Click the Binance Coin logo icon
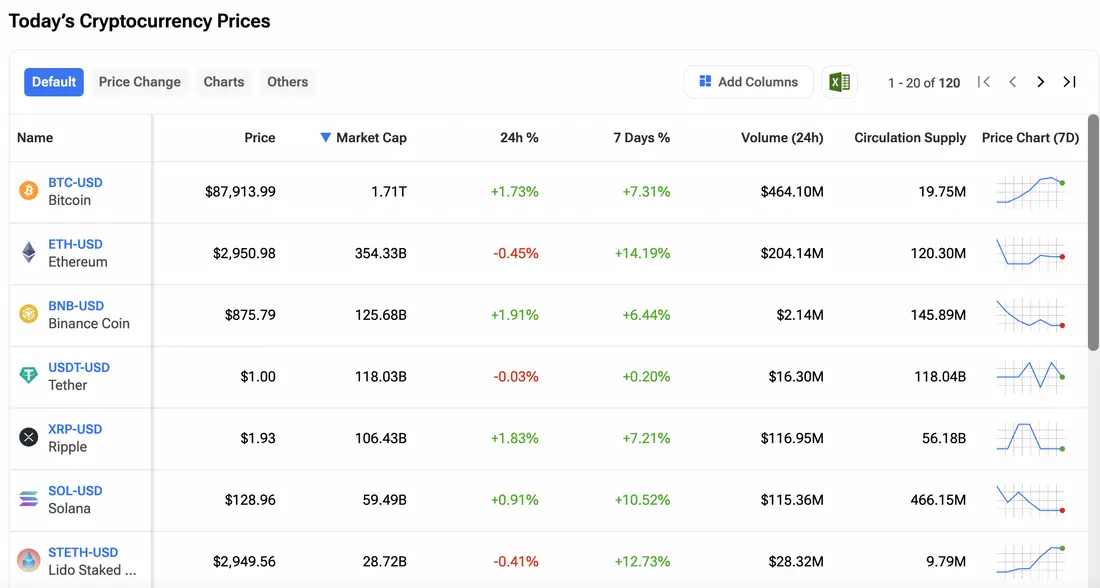The image size is (1100, 588). pyautogui.click(x=29, y=314)
